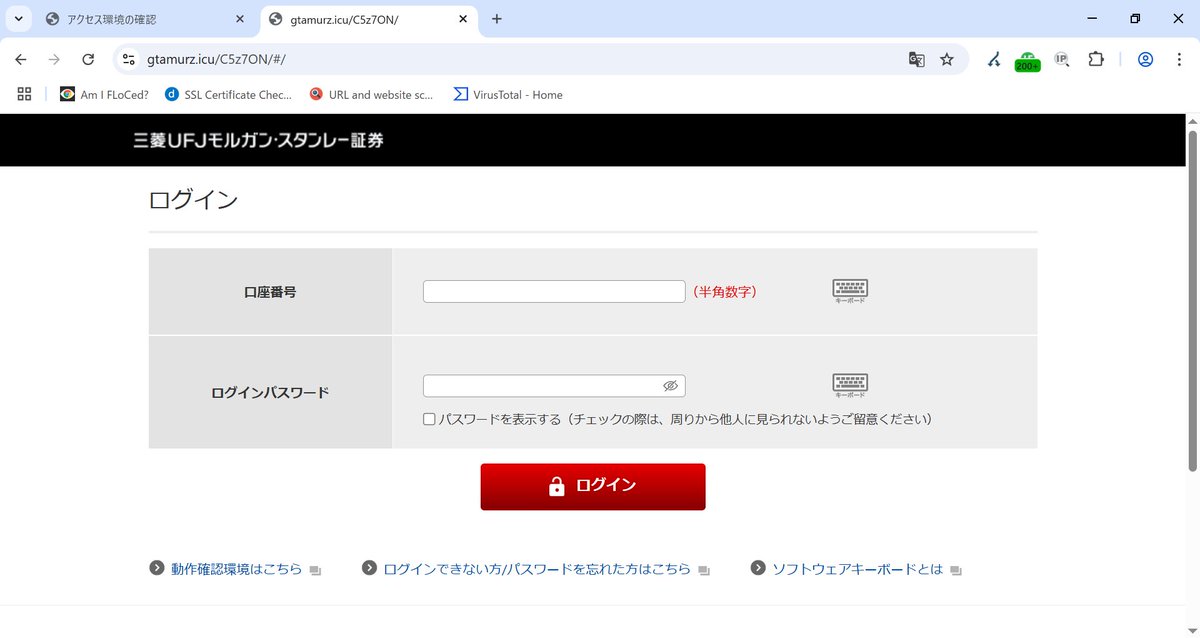Reload the current page
The image size is (1200, 638).
pyautogui.click(x=88, y=59)
